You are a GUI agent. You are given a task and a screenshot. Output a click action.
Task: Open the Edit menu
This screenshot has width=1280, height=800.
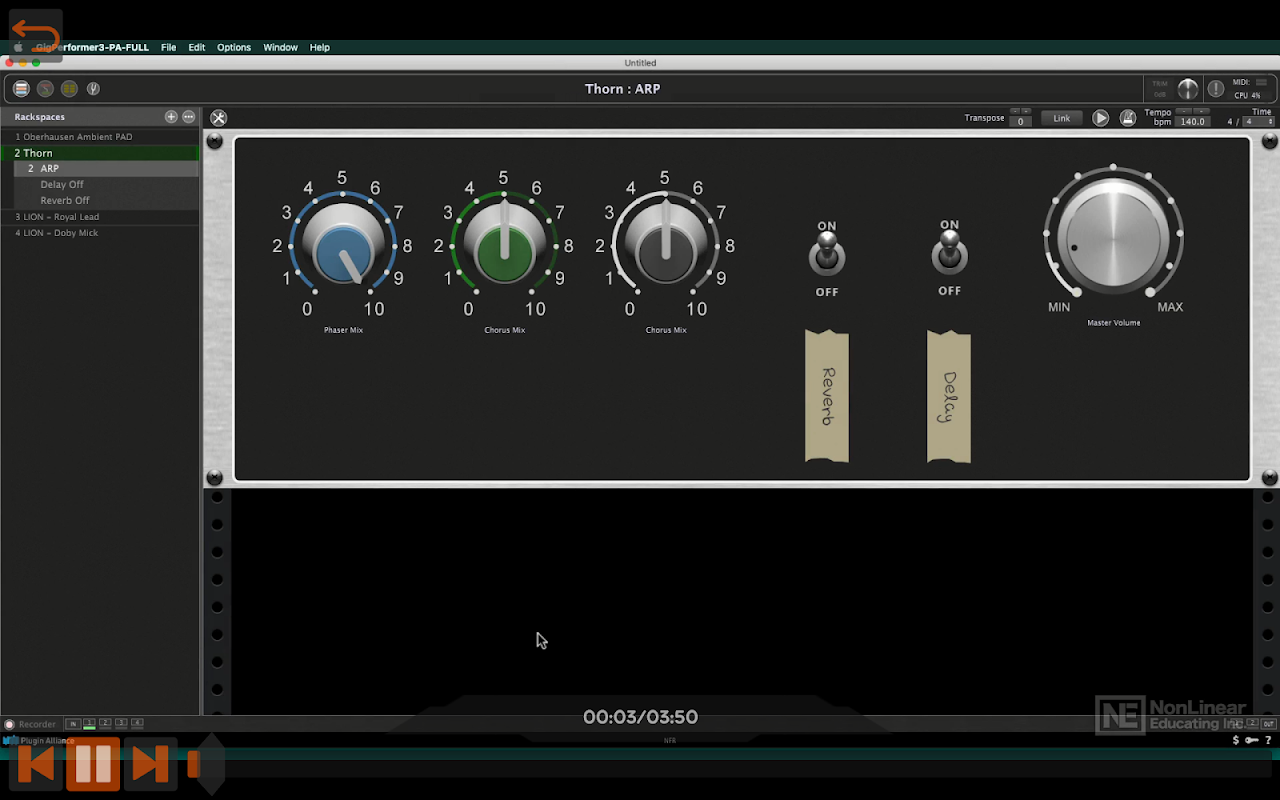197,47
